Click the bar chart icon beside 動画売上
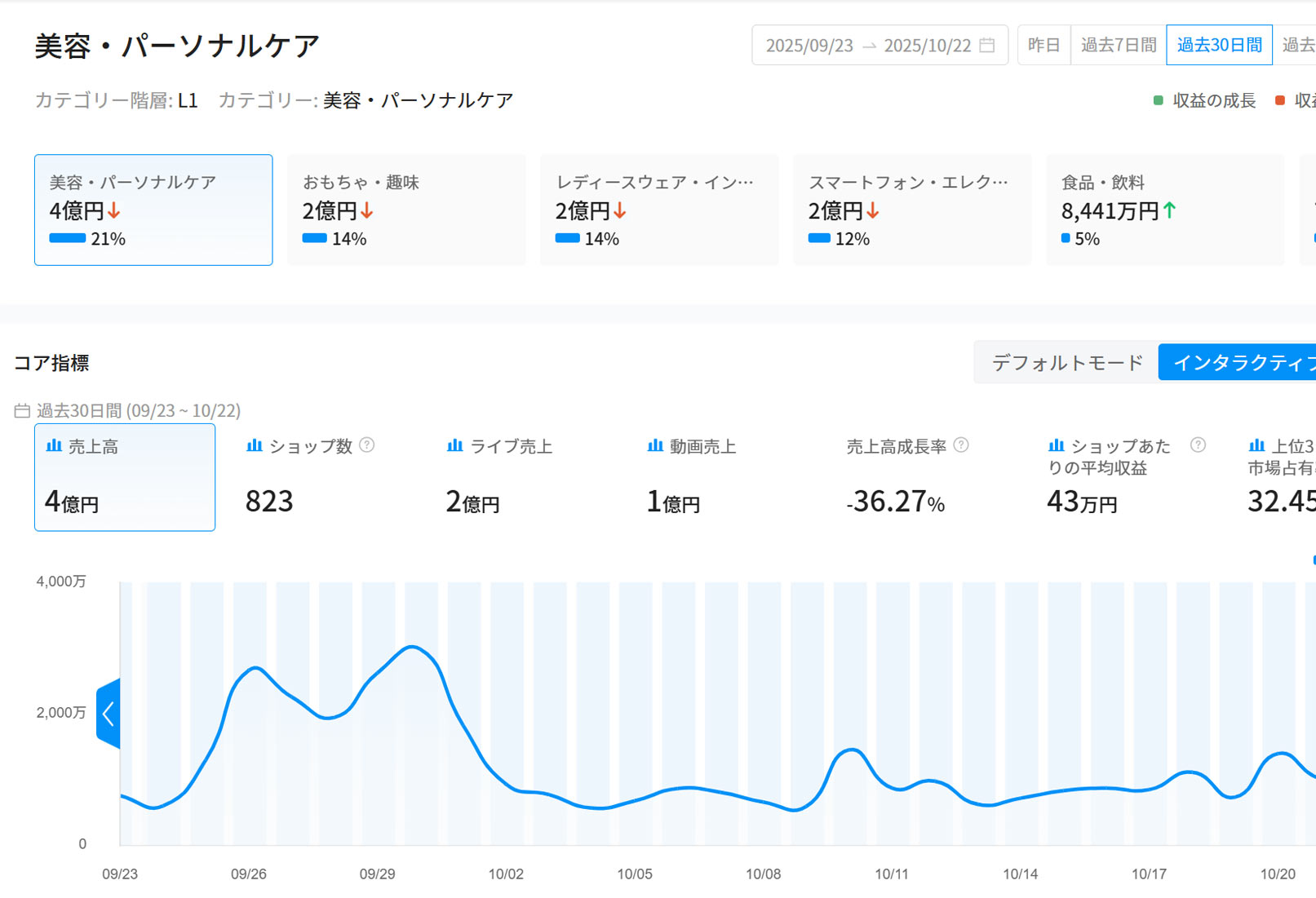Image resolution: width=1316 pixels, height=898 pixels. pyautogui.click(x=654, y=446)
